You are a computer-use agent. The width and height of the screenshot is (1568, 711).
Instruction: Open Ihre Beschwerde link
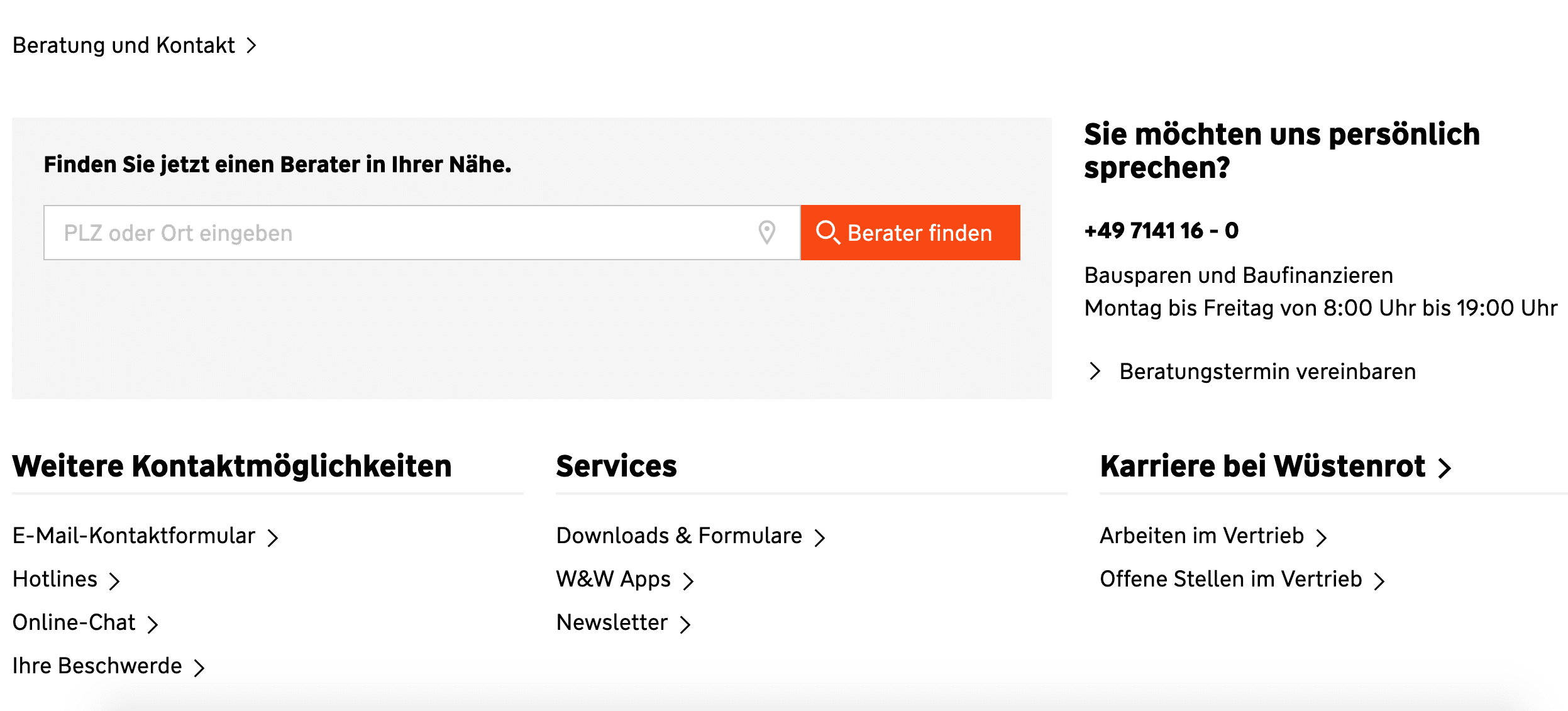click(97, 666)
